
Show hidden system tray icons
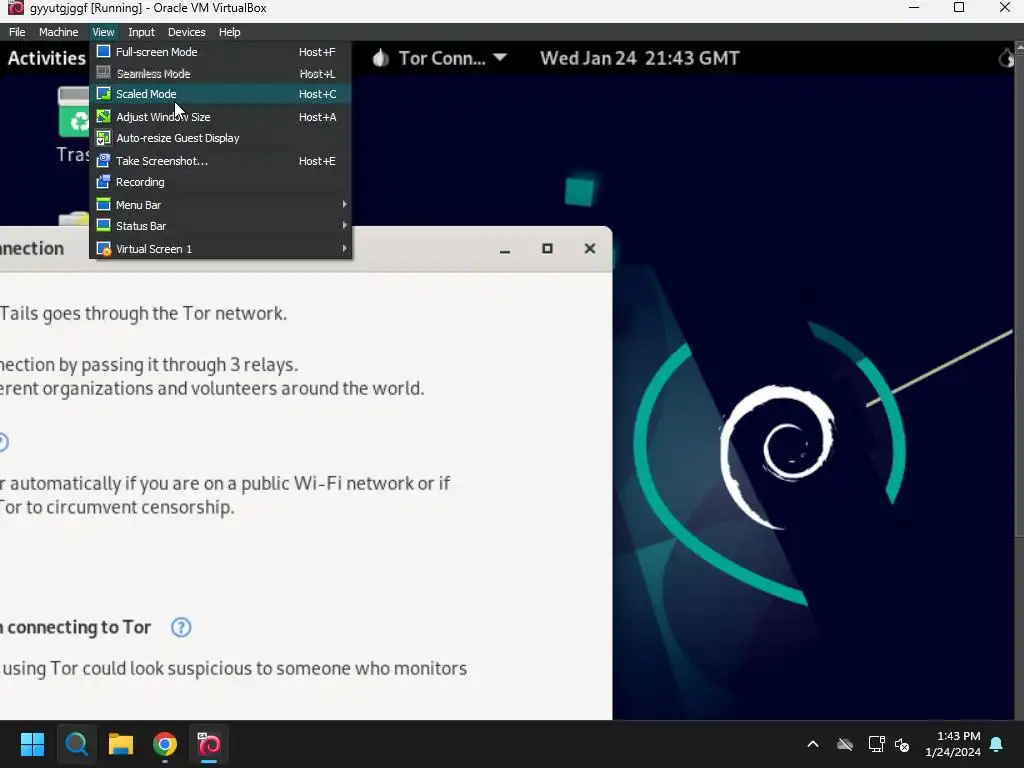813,744
